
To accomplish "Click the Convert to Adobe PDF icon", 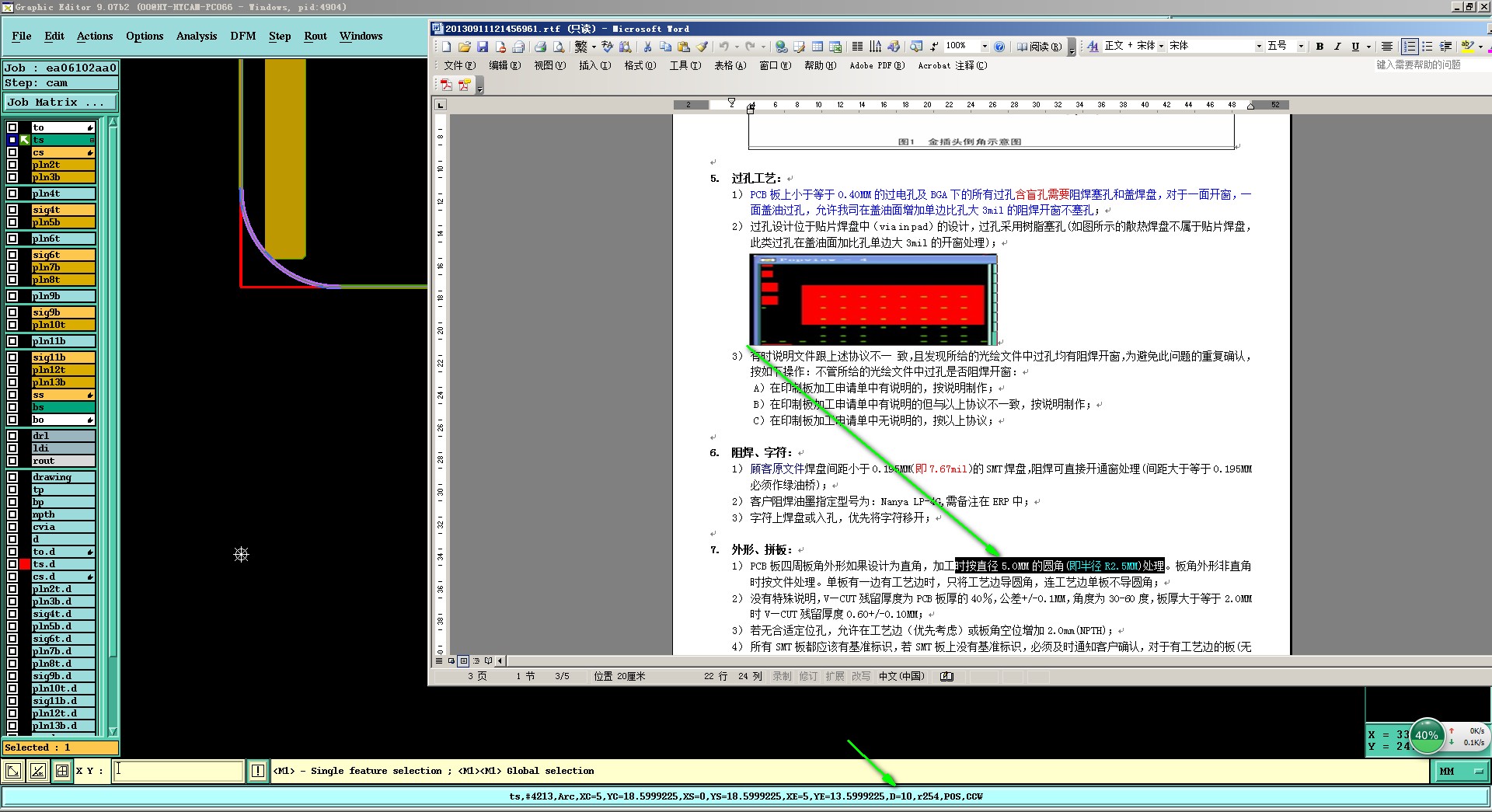I will point(447,85).
